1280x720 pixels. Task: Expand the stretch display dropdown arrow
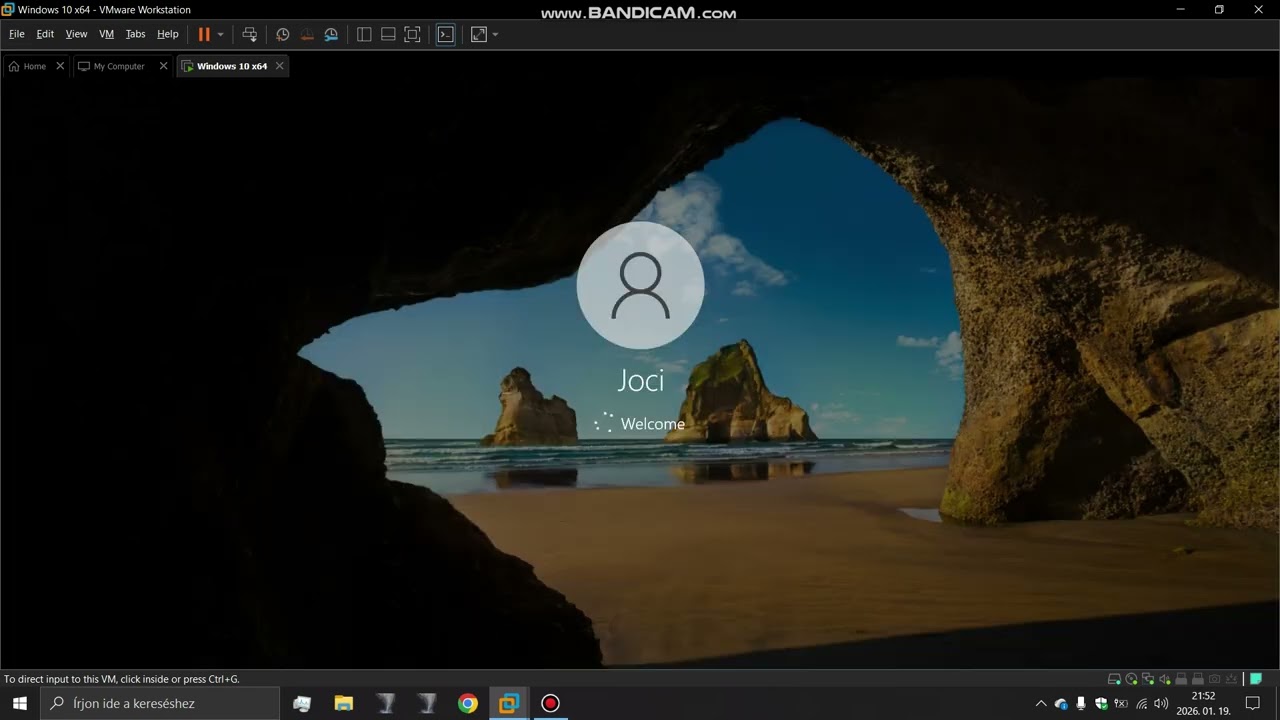(495, 34)
